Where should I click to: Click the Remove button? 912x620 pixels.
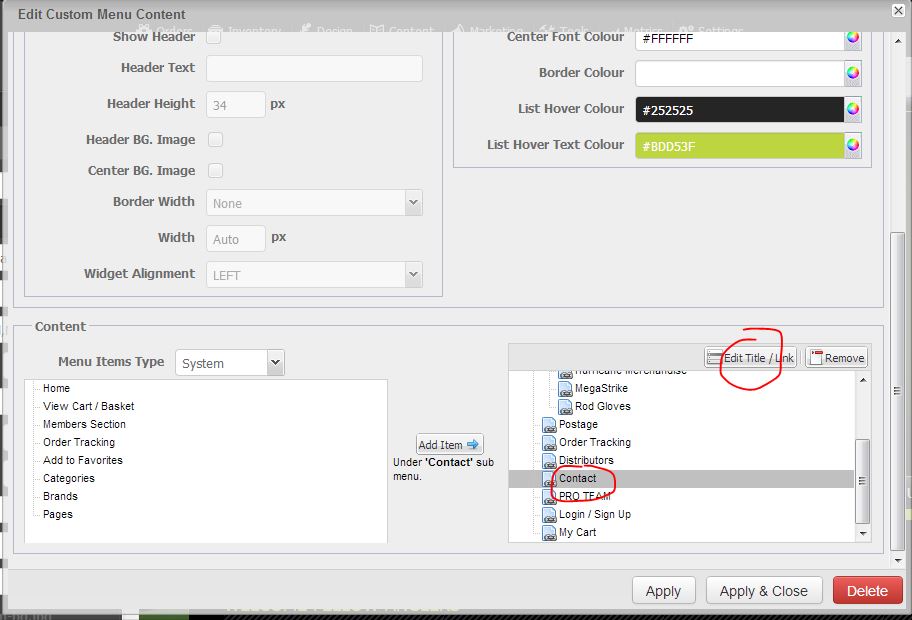(x=837, y=358)
